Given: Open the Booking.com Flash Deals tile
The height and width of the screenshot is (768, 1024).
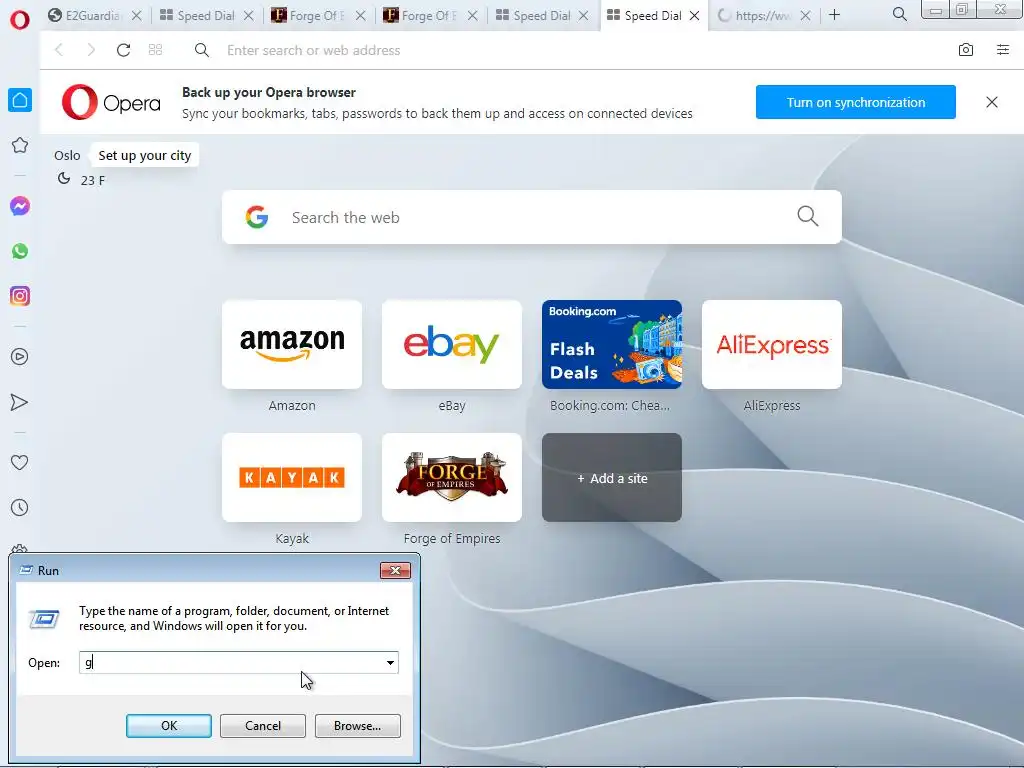Looking at the screenshot, I should click(x=612, y=344).
